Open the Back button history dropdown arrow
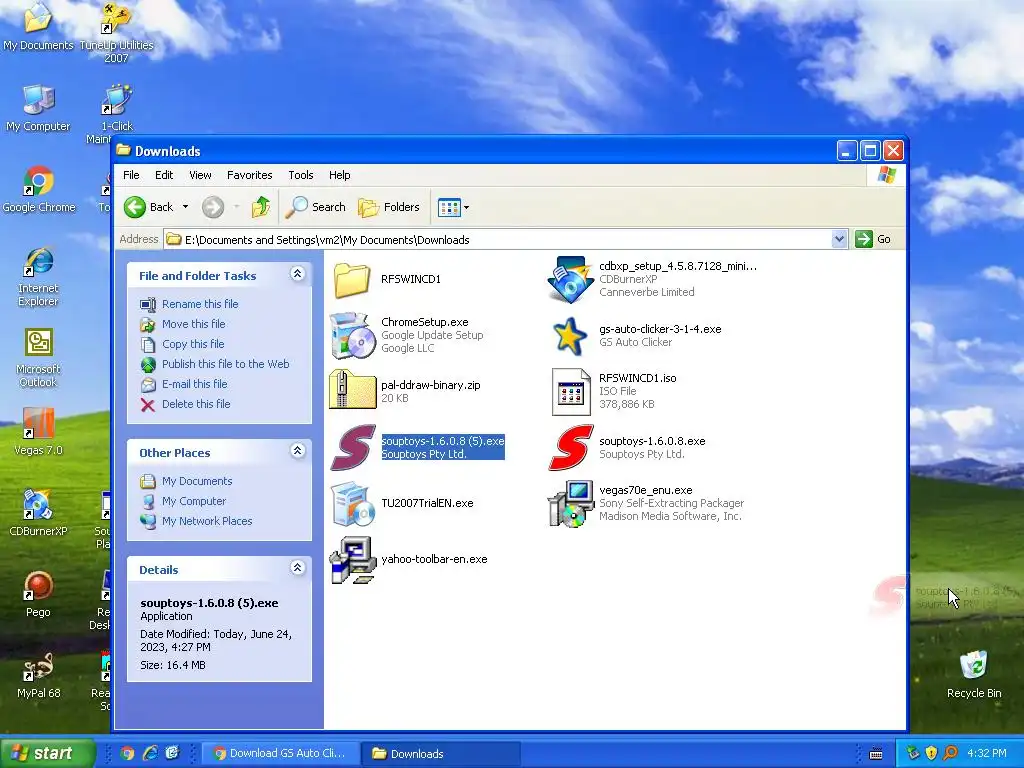Image resolution: width=1024 pixels, height=768 pixels. click(185, 207)
